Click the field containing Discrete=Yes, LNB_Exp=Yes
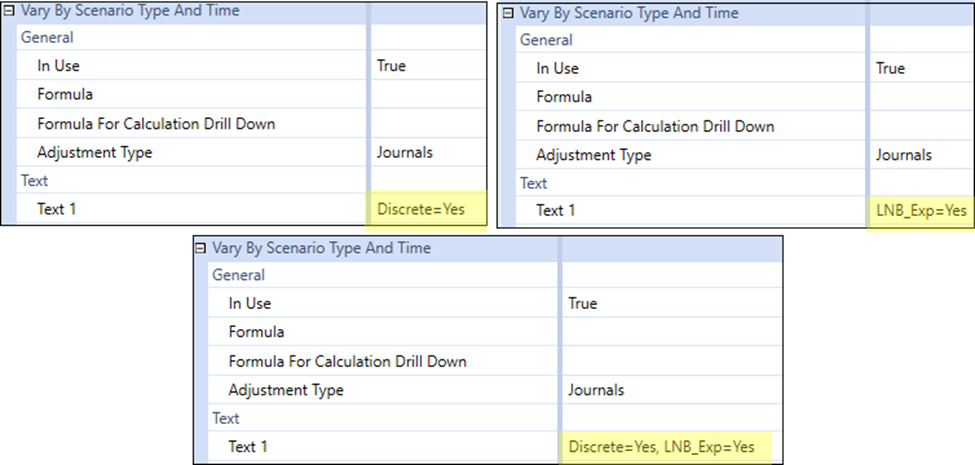Image resolution: width=975 pixels, height=465 pixels. click(x=661, y=446)
